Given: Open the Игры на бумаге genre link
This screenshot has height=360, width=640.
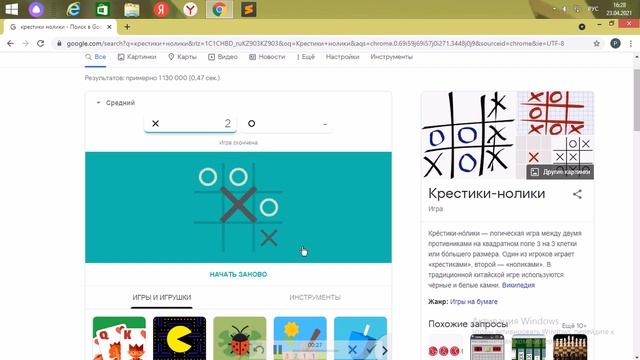Looking at the screenshot, I should pos(473,302).
